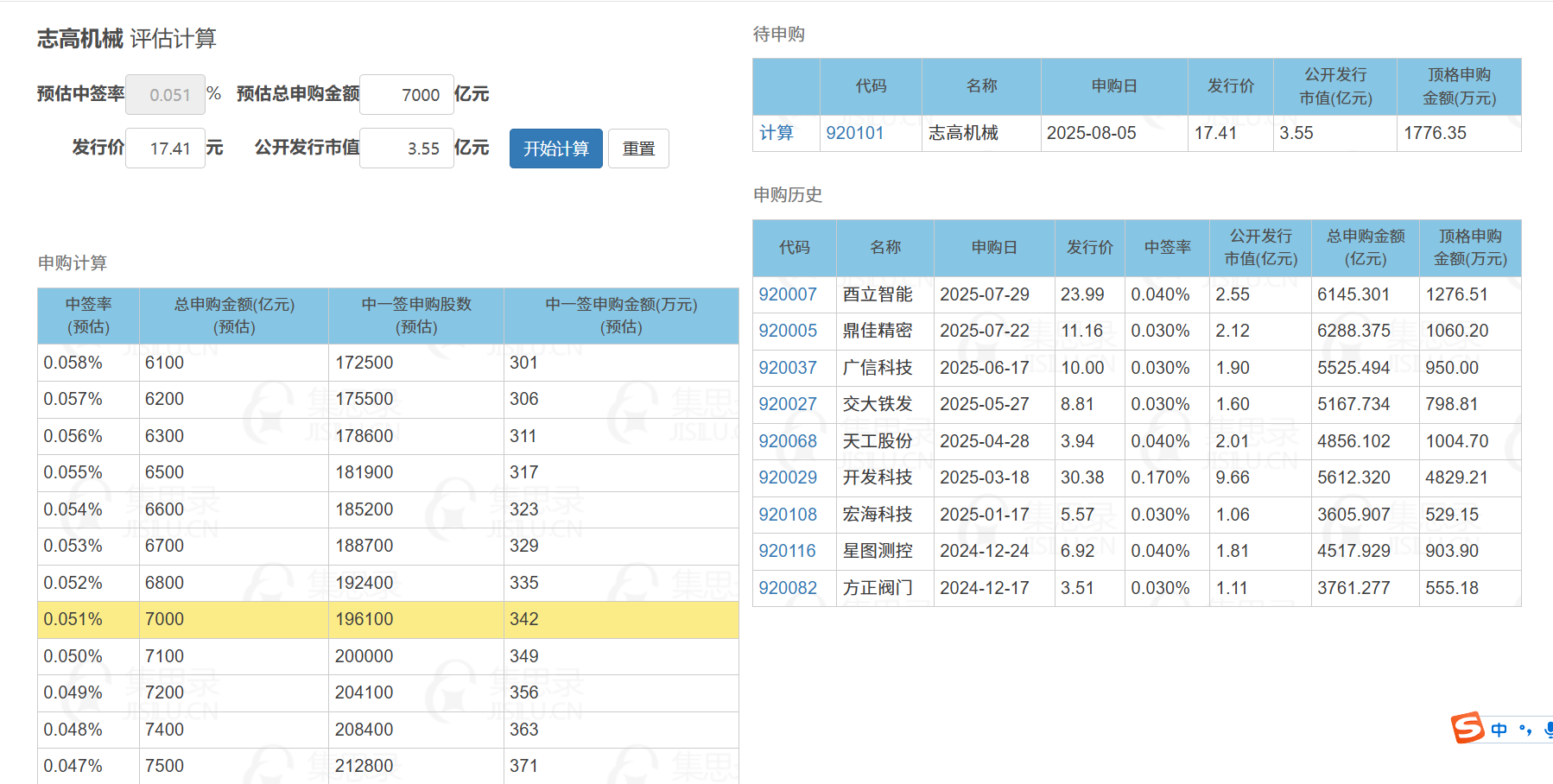Click the 计算 link for 志高机械
The image size is (1553, 784).
click(x=776, y=133)
